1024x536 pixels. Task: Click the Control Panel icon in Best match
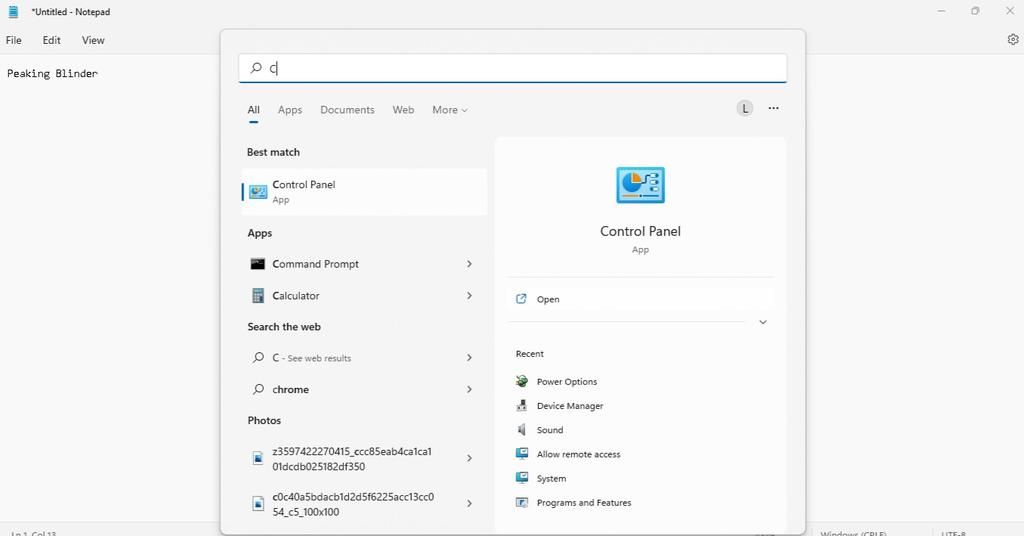pyautogui.click(x=258, y=192)
